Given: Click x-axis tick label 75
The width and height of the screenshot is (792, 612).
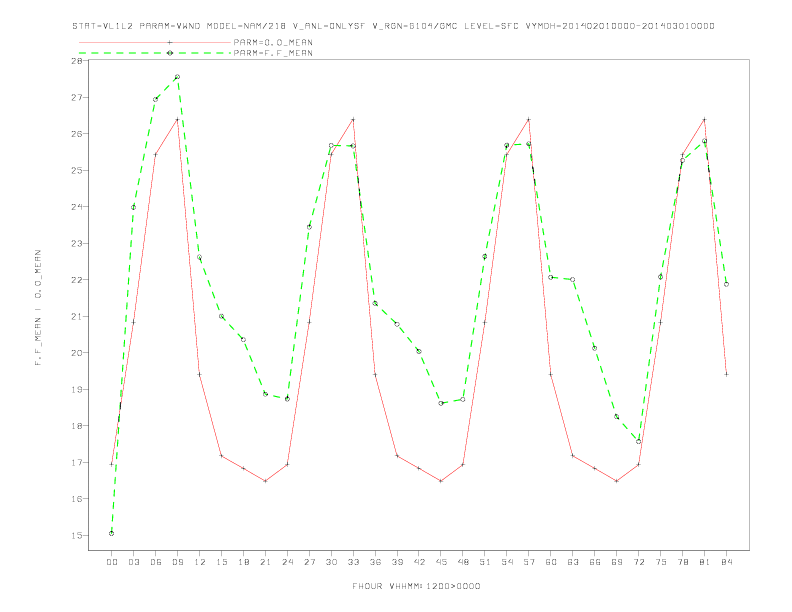Looking at the screenshot, I should [661, 562].
